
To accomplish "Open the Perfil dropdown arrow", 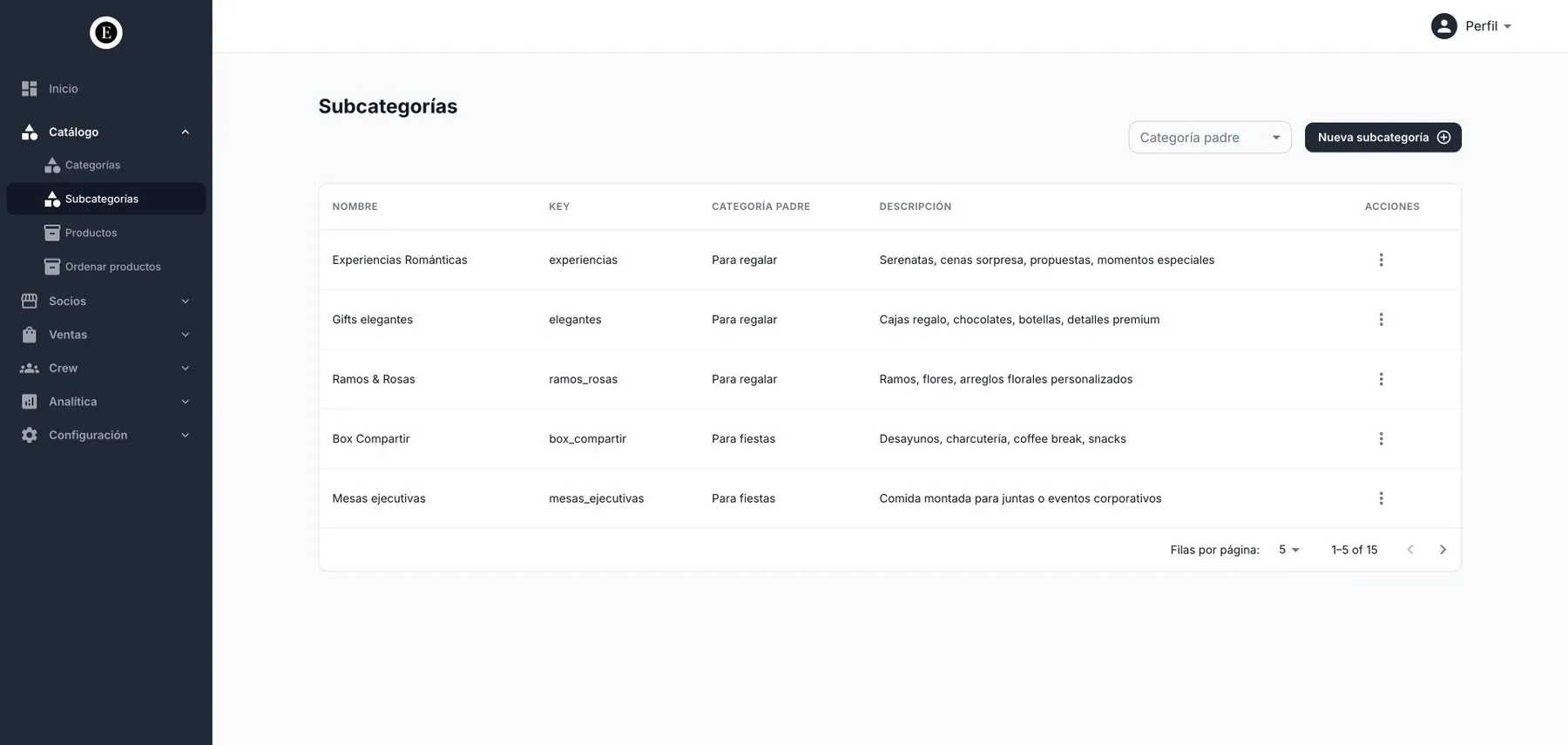I will pos(1508,27).
